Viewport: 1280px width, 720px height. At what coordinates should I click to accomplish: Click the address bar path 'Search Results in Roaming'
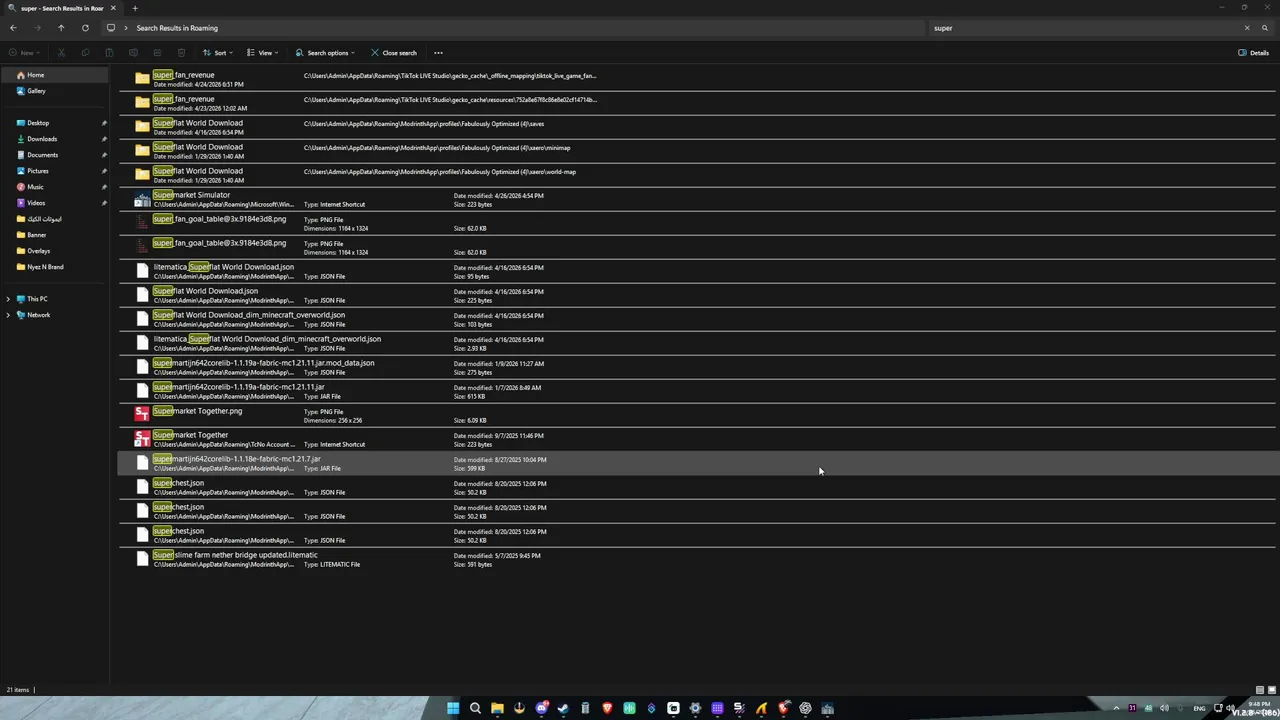click(177, 28)
